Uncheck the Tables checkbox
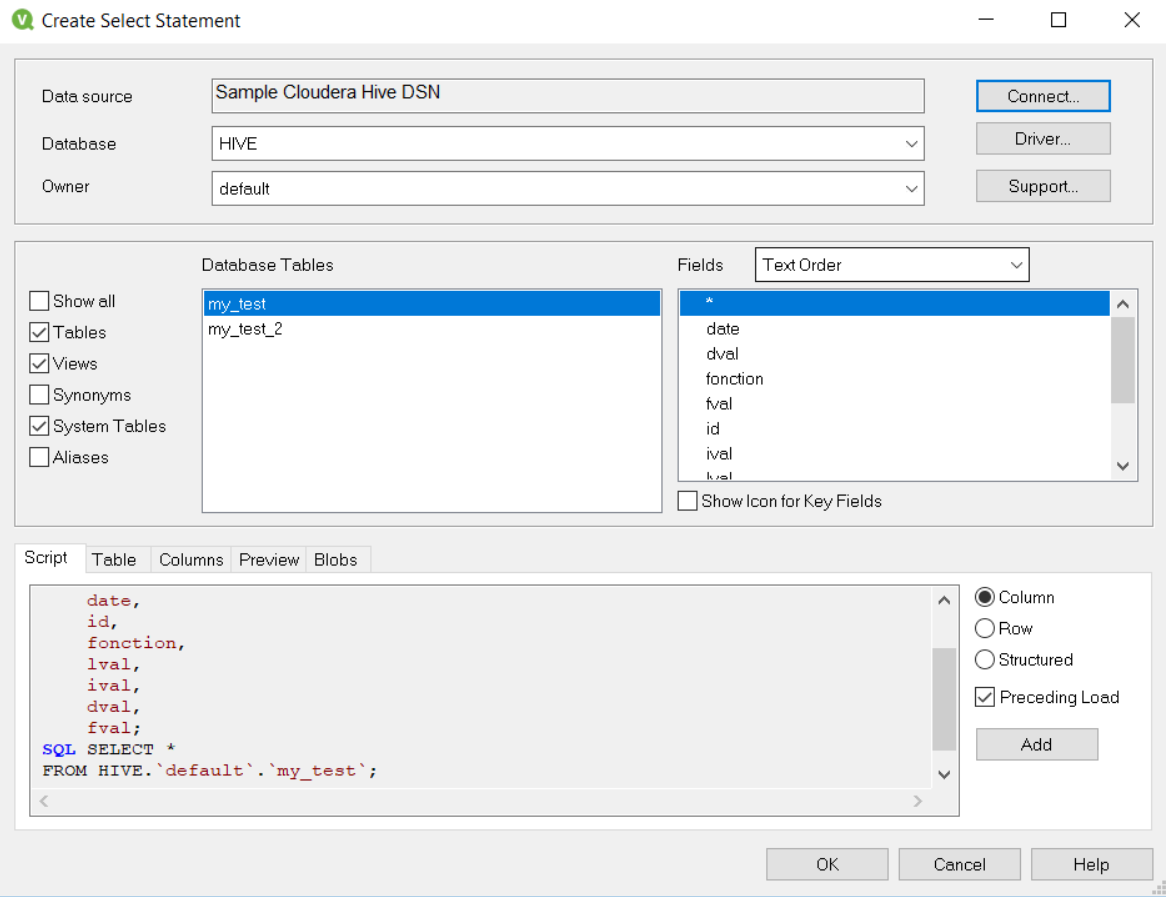The width and height of the screenshot is (1166, 897). pyautogui.click(x=39, y=332)
